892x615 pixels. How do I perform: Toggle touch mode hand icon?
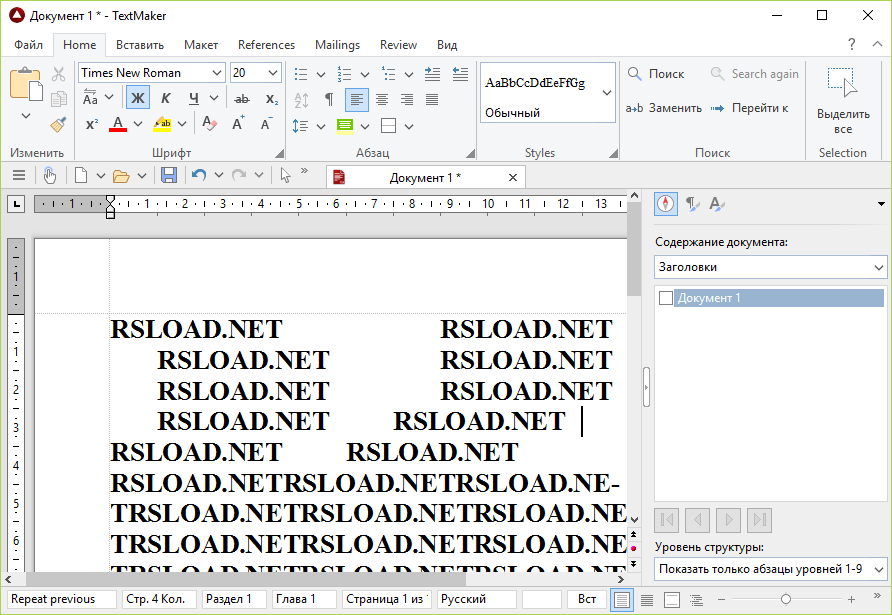pyautogui.click(x=50, y=175)
